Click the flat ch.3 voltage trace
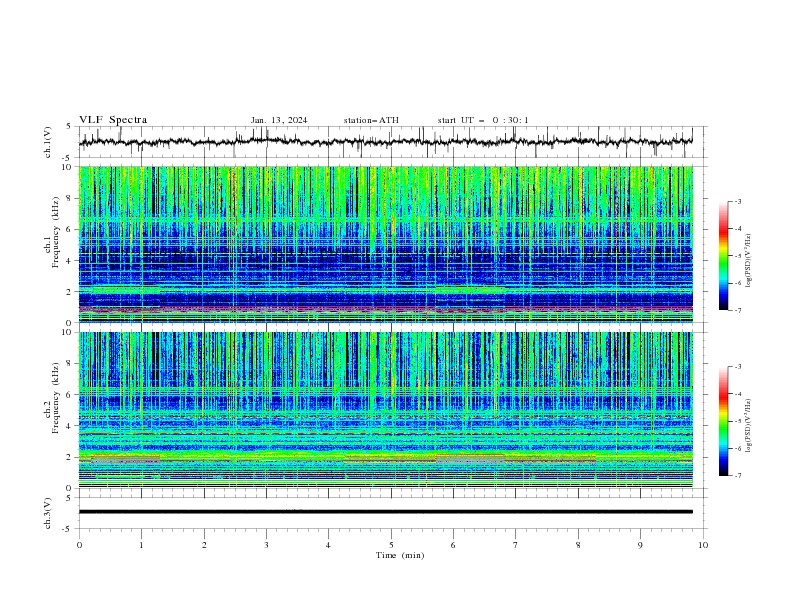 [386, 512]
